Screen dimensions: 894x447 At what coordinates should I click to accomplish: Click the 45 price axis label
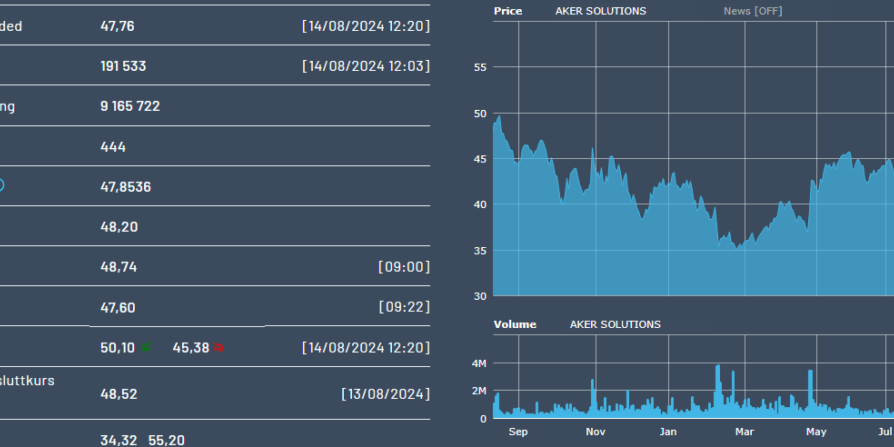[480, 159]
